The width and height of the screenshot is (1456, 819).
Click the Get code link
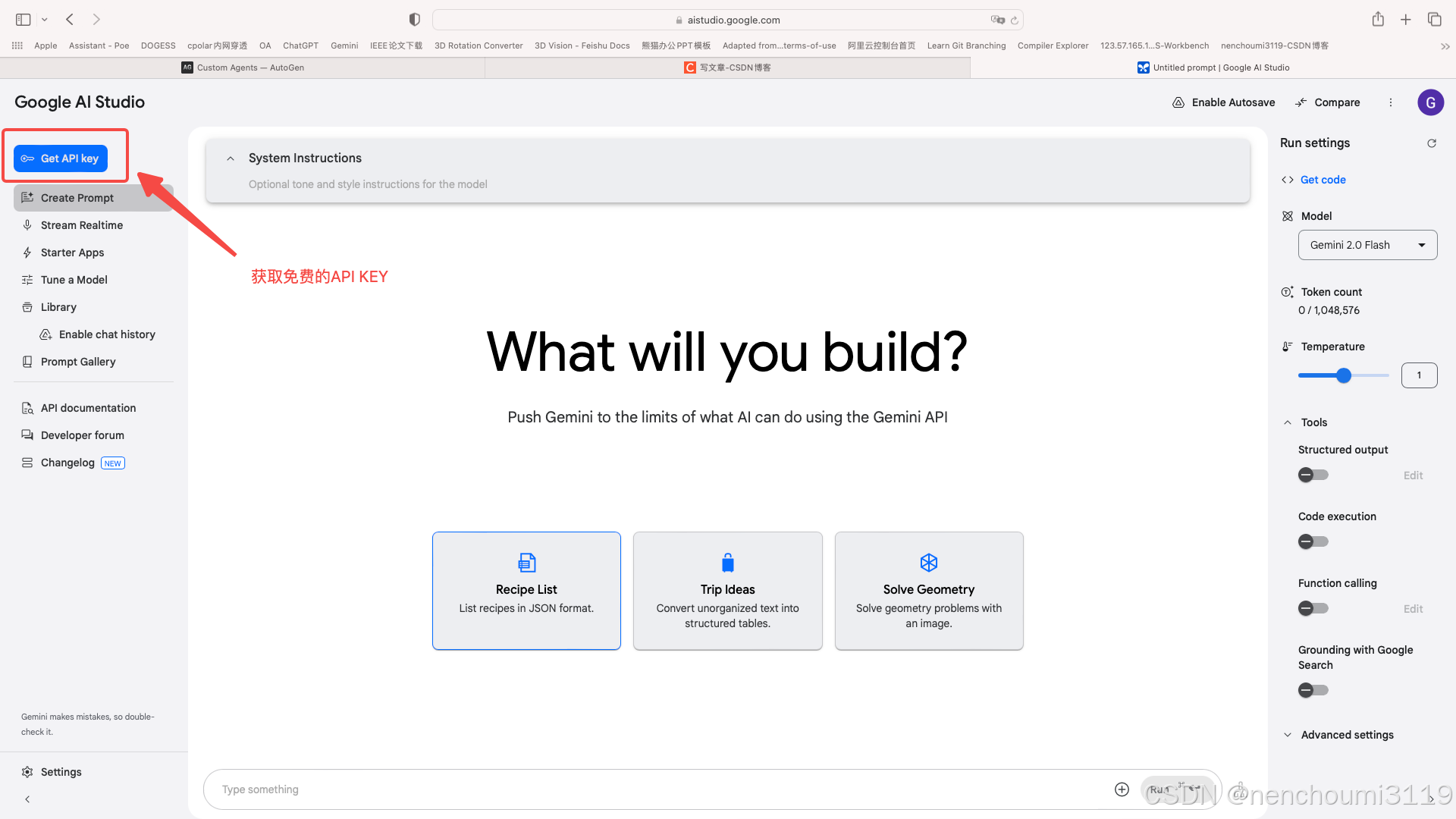tap(1323, 180)
